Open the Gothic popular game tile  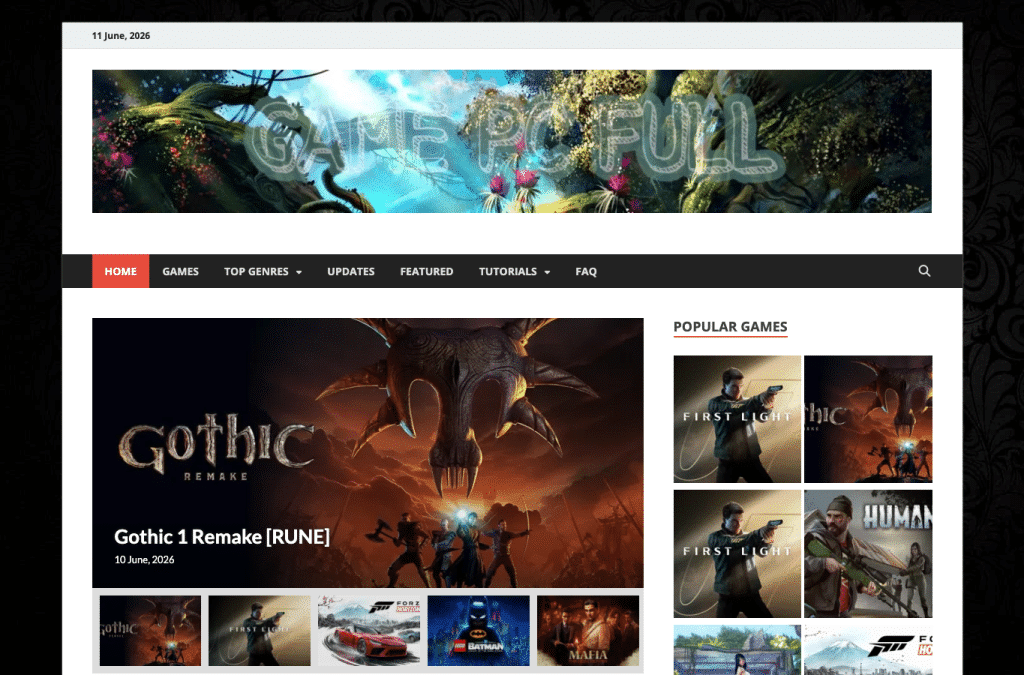point(868,419)
